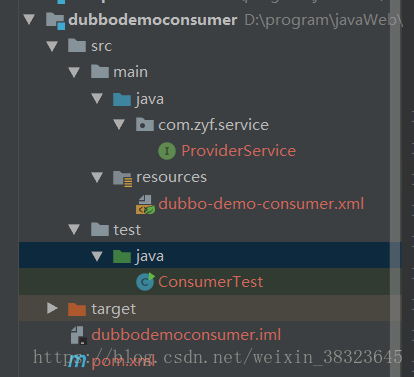The width and height of the screenshot is (414, 377).
Task: Collapse the resources folder arrow
Action: pos(97,177)
